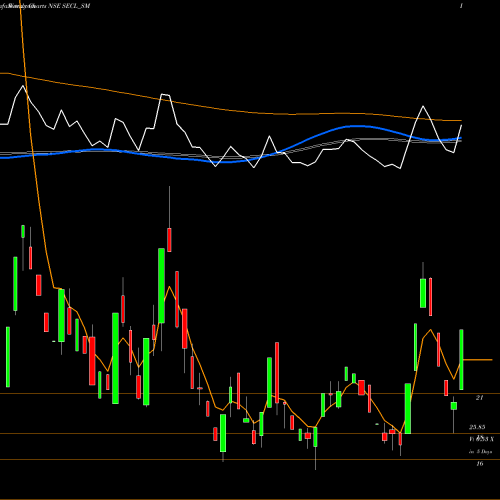This screenshot has height=500, width=500.
Task: Click the last green candle at chart's right edge
Action: tap(461, 359)
